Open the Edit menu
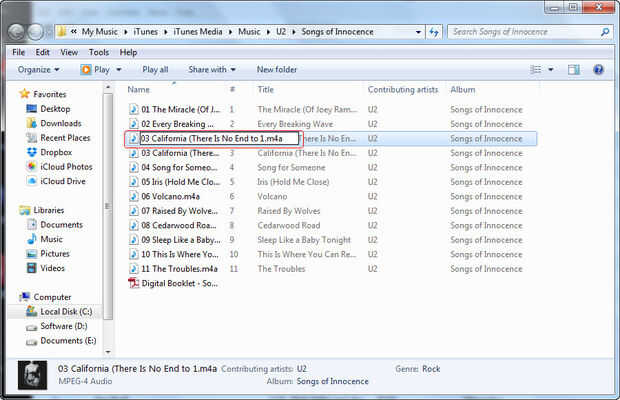 42,52
